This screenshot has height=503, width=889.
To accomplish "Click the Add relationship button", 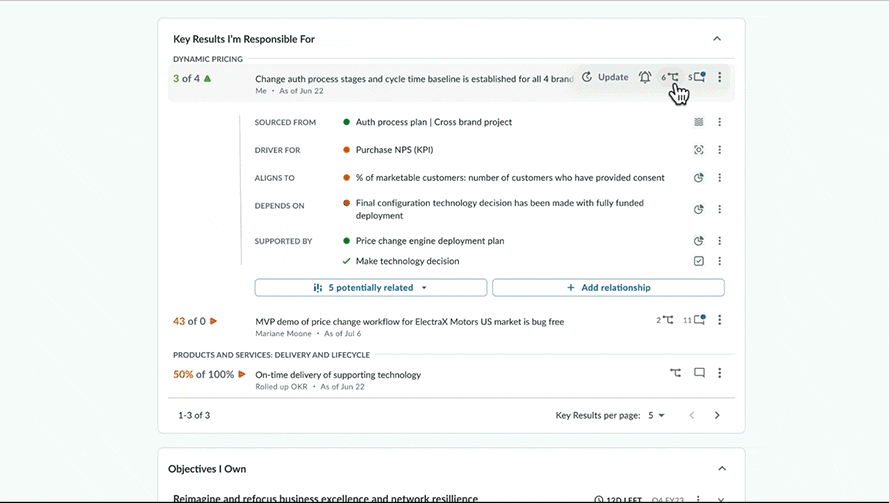I will pos(608,288).
